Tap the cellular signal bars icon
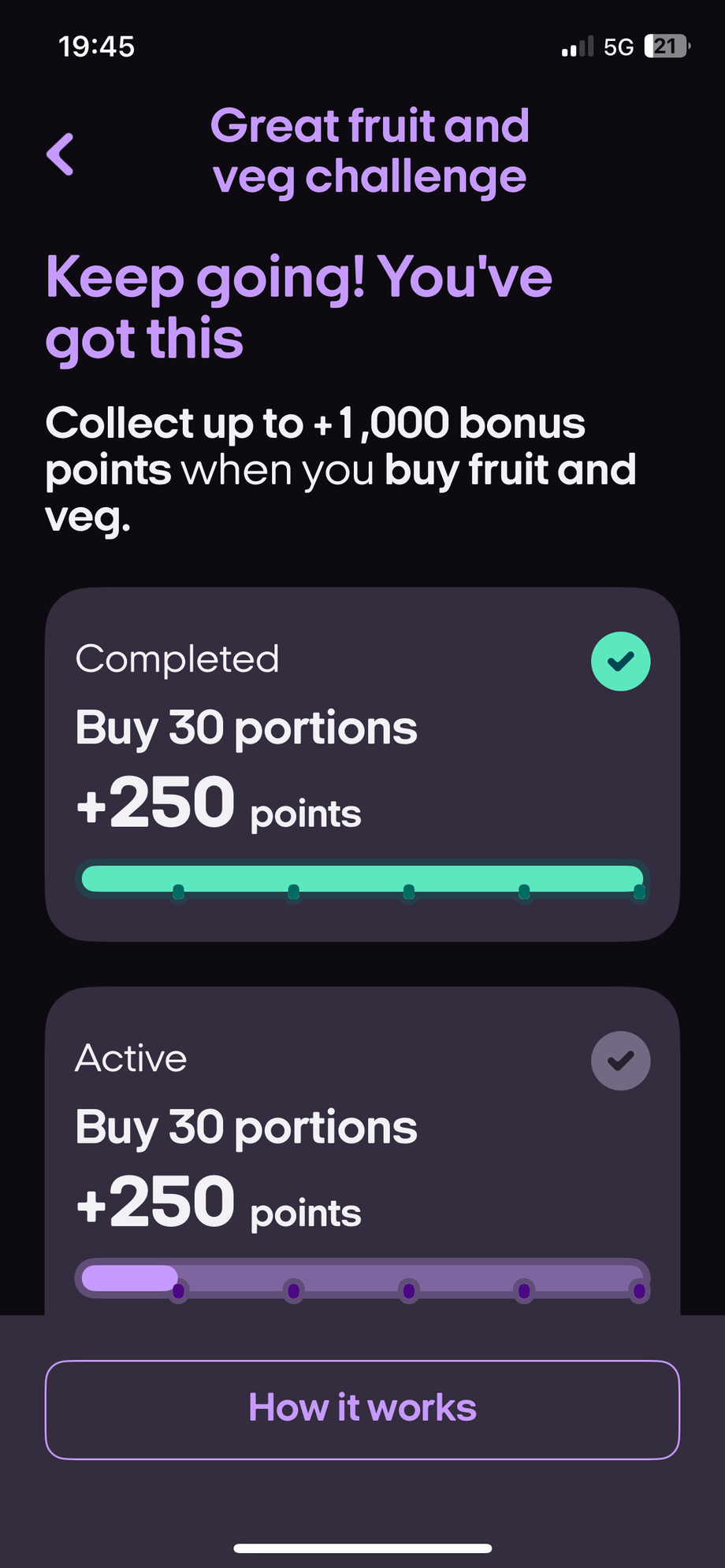The width and height of the screenshot is (725, 1568). pos(577,47)
